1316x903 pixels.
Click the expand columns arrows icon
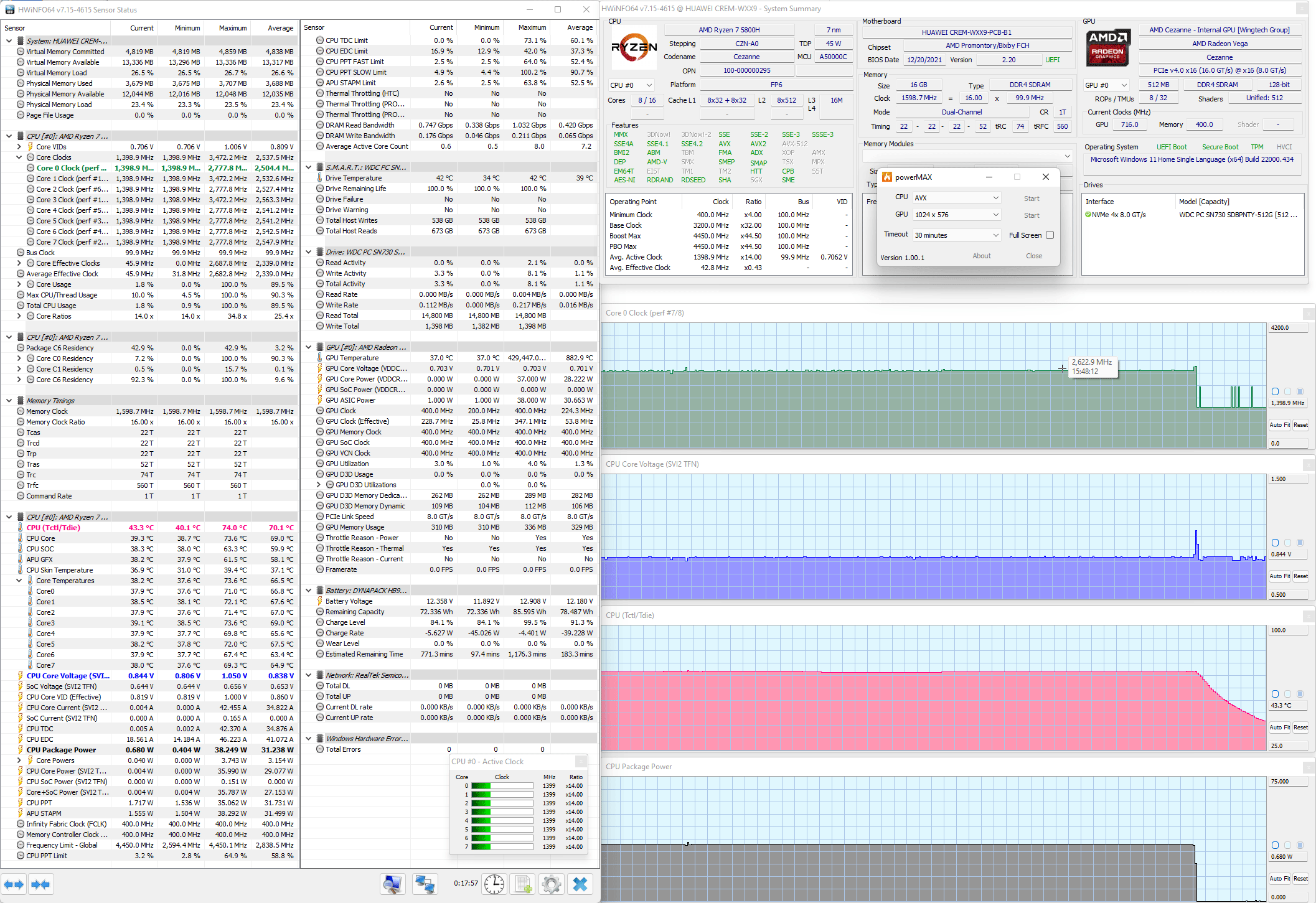coord(14,884)
